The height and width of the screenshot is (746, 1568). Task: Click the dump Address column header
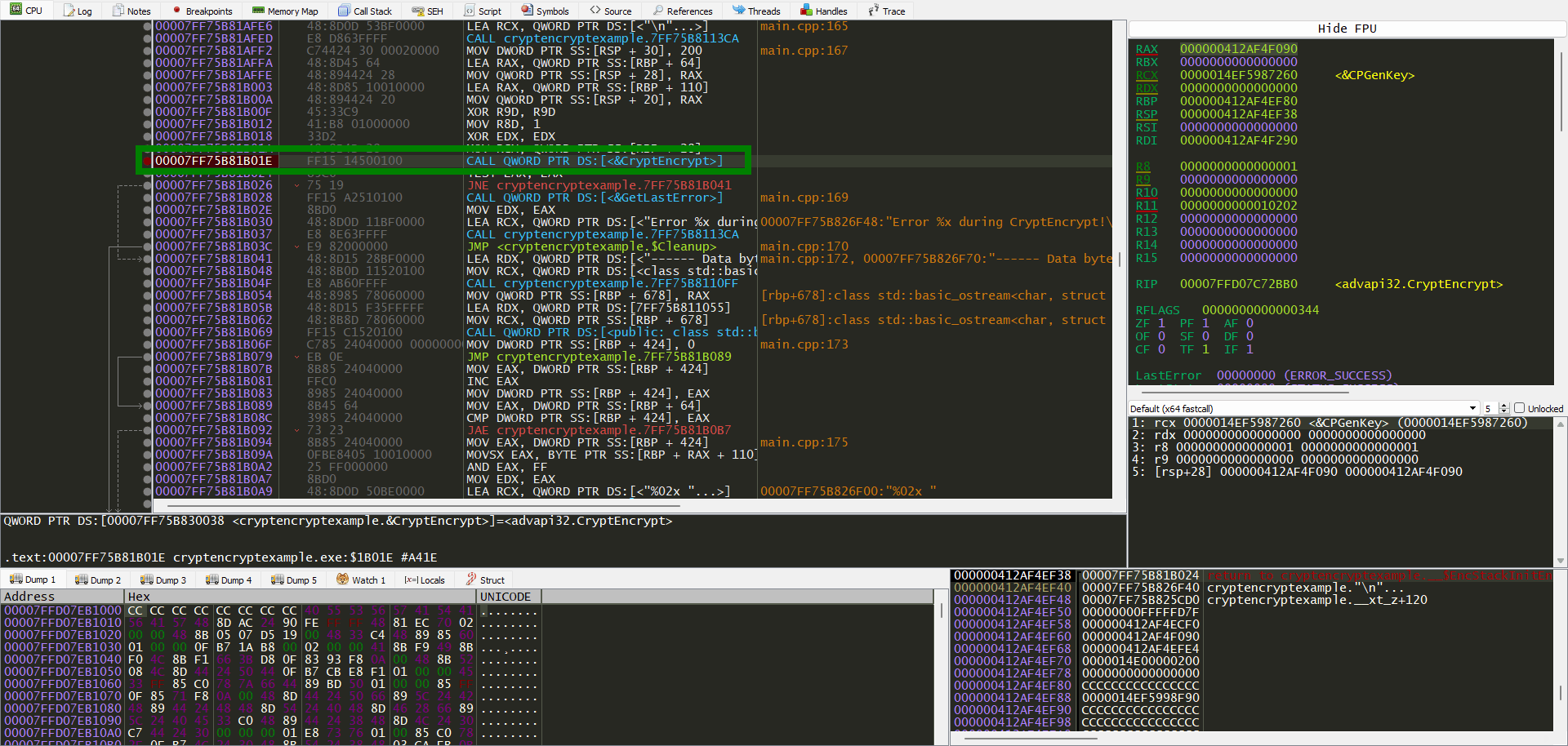(x=62, y=597)
